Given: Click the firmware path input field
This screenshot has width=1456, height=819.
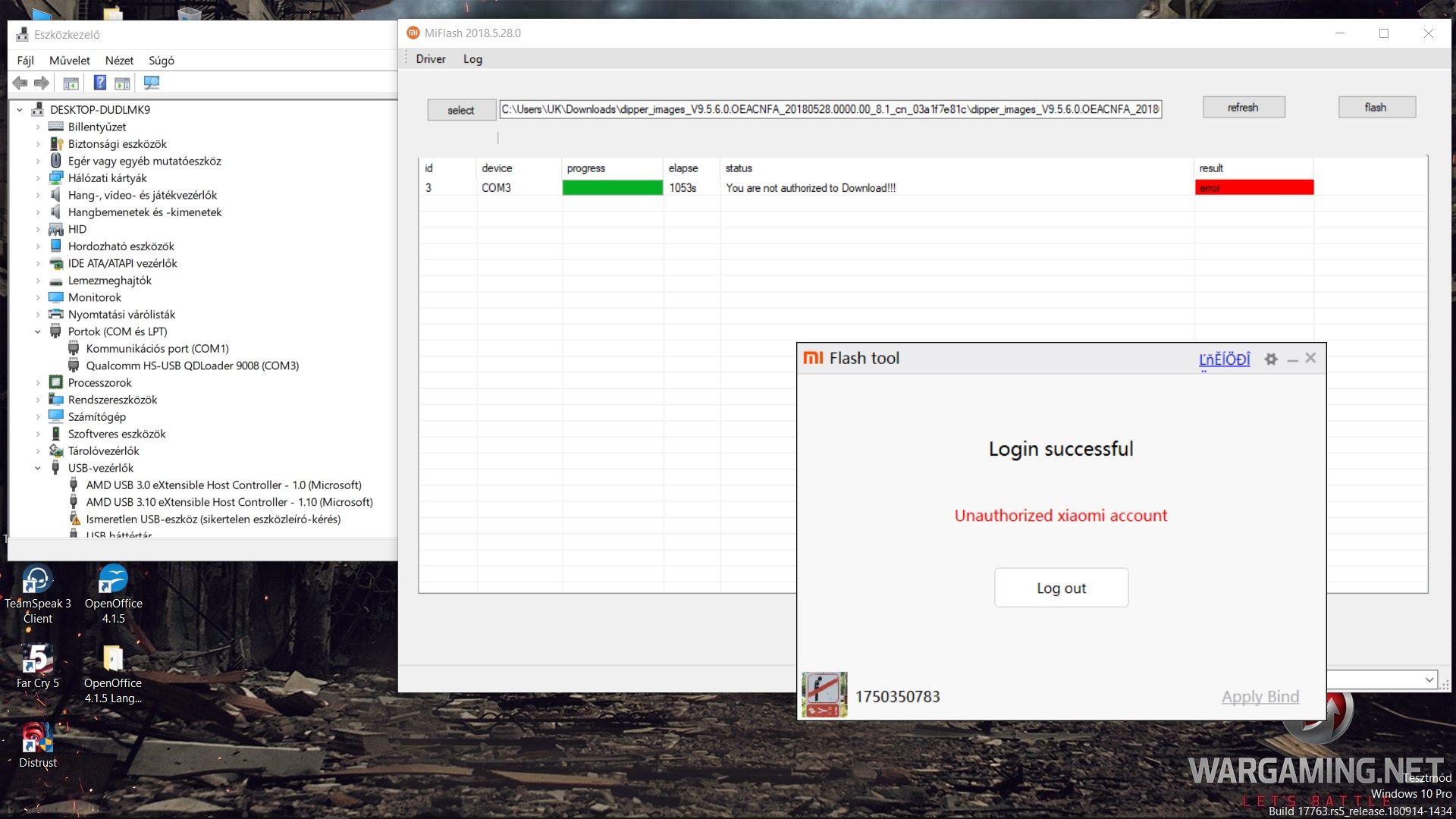Looking at the screenshot, I should [830, 109].
